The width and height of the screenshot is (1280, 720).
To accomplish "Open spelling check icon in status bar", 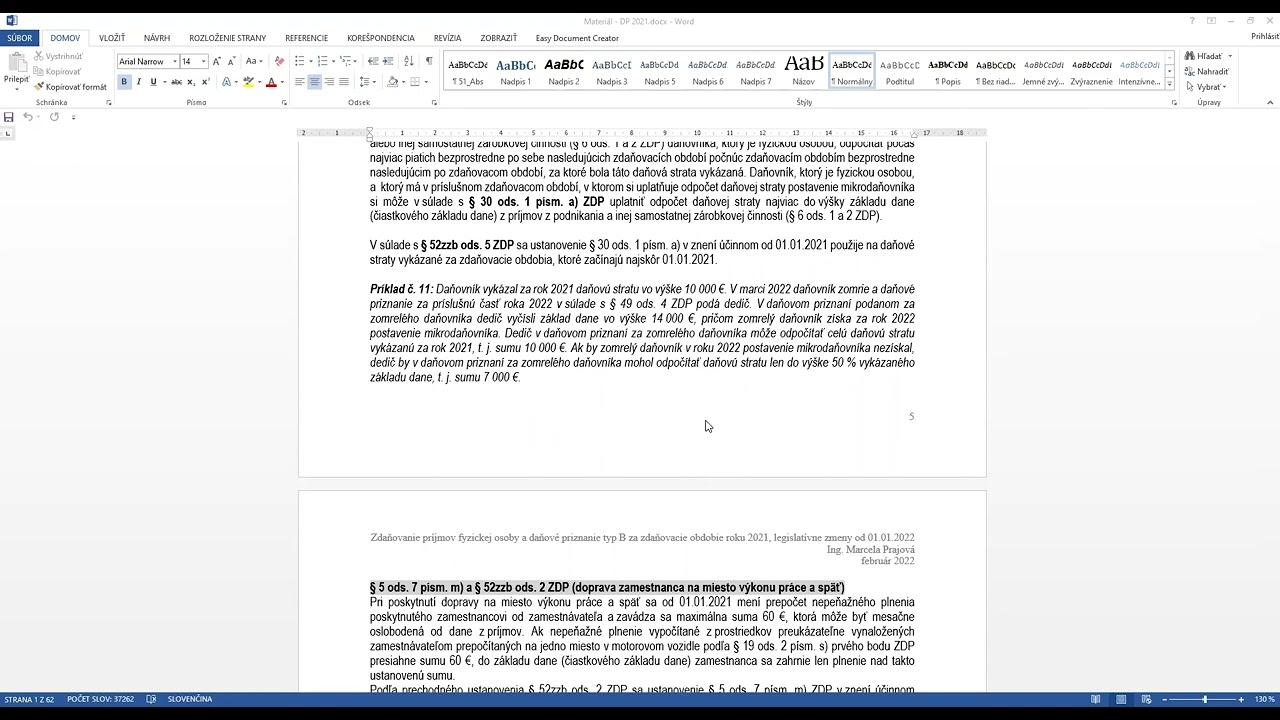I will click(151, 699).
